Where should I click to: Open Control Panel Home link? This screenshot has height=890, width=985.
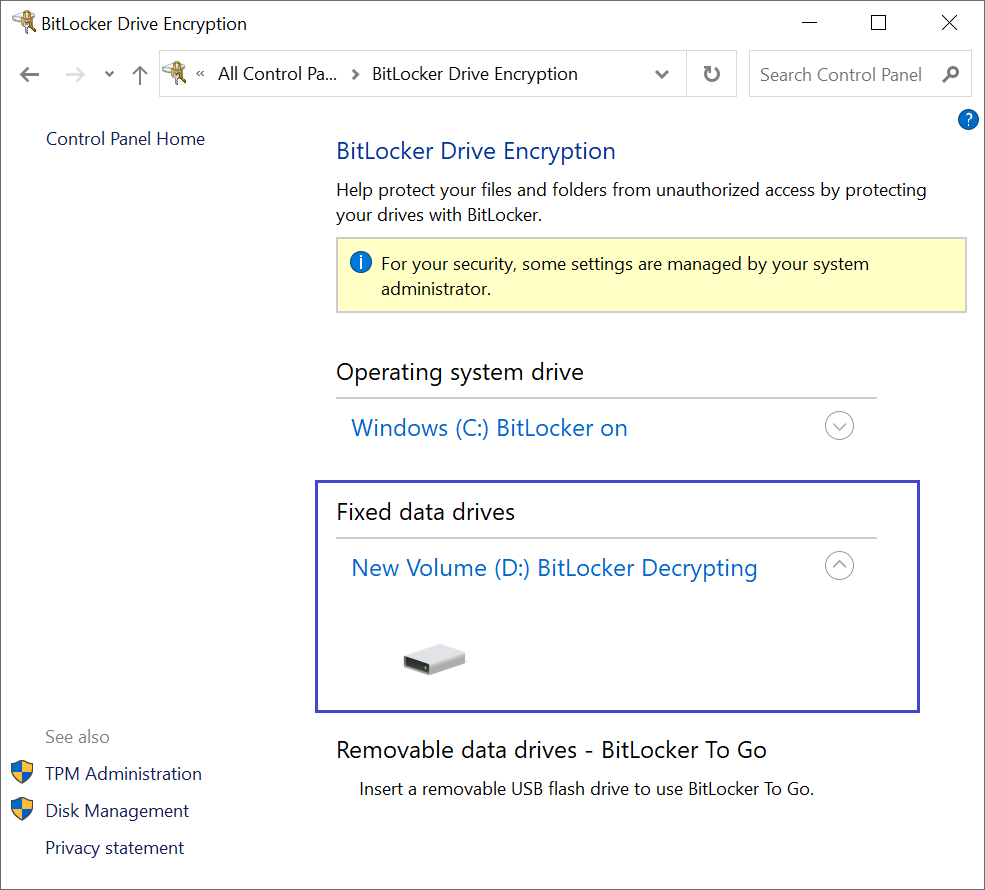click(x=125, y=139)
